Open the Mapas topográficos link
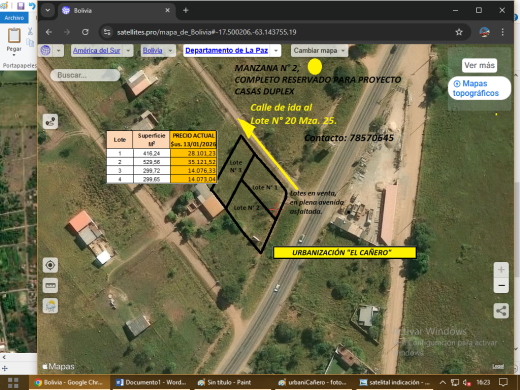This screenshot has width=520, height=390. pos(479,88)
